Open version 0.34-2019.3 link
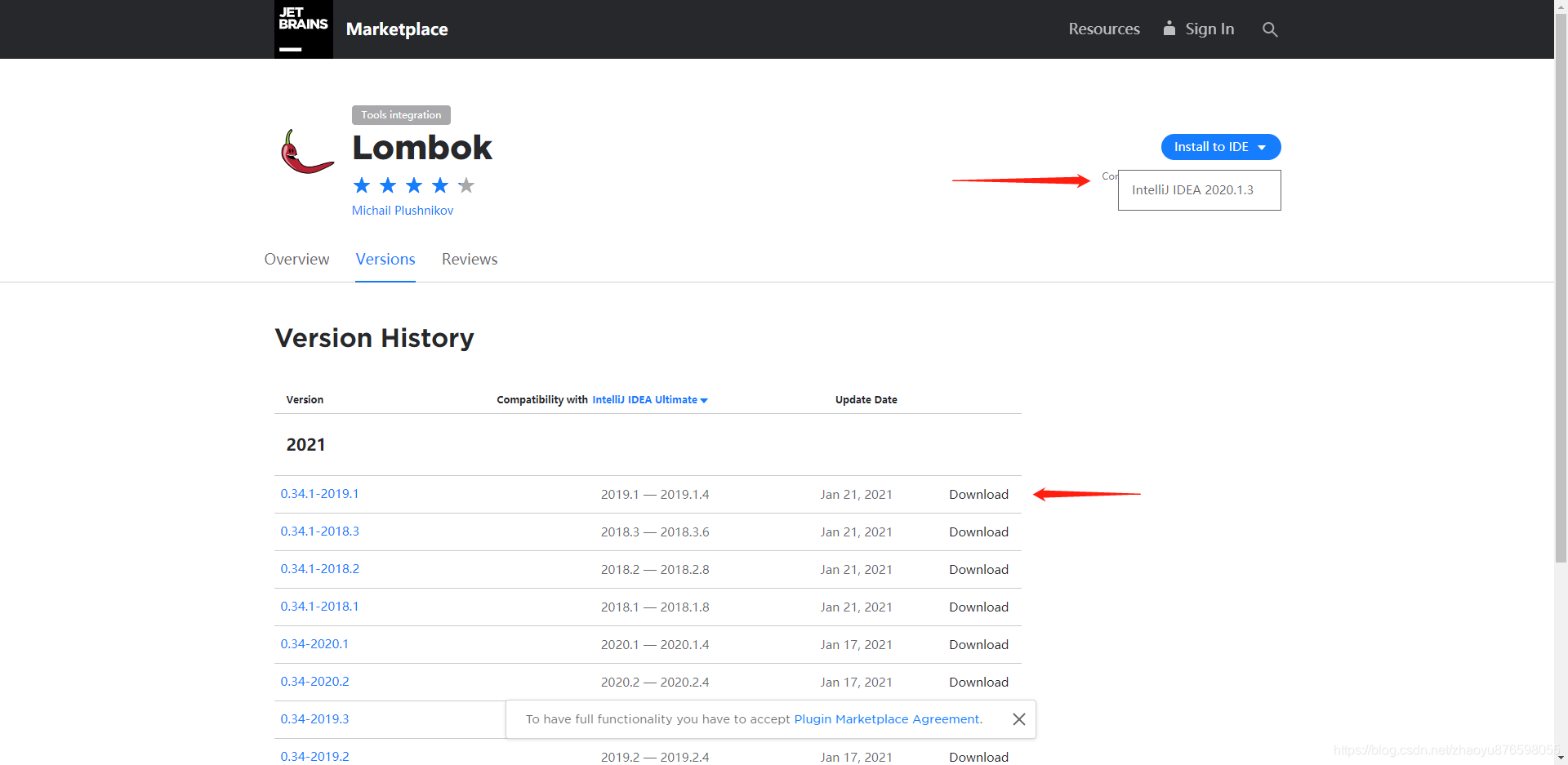This screenshot has height=765, width=1568. (x=314, y=719)
